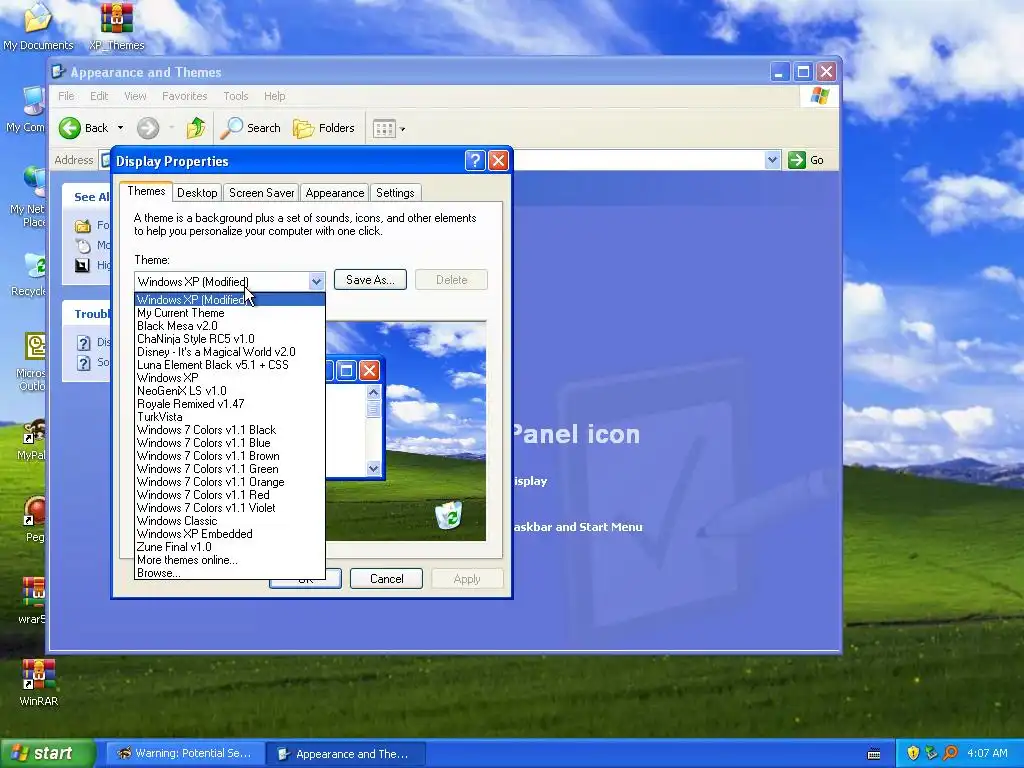Open the Views toolbar button
Viewport: 1024px width, 768px height.
[x=389, y=128]
